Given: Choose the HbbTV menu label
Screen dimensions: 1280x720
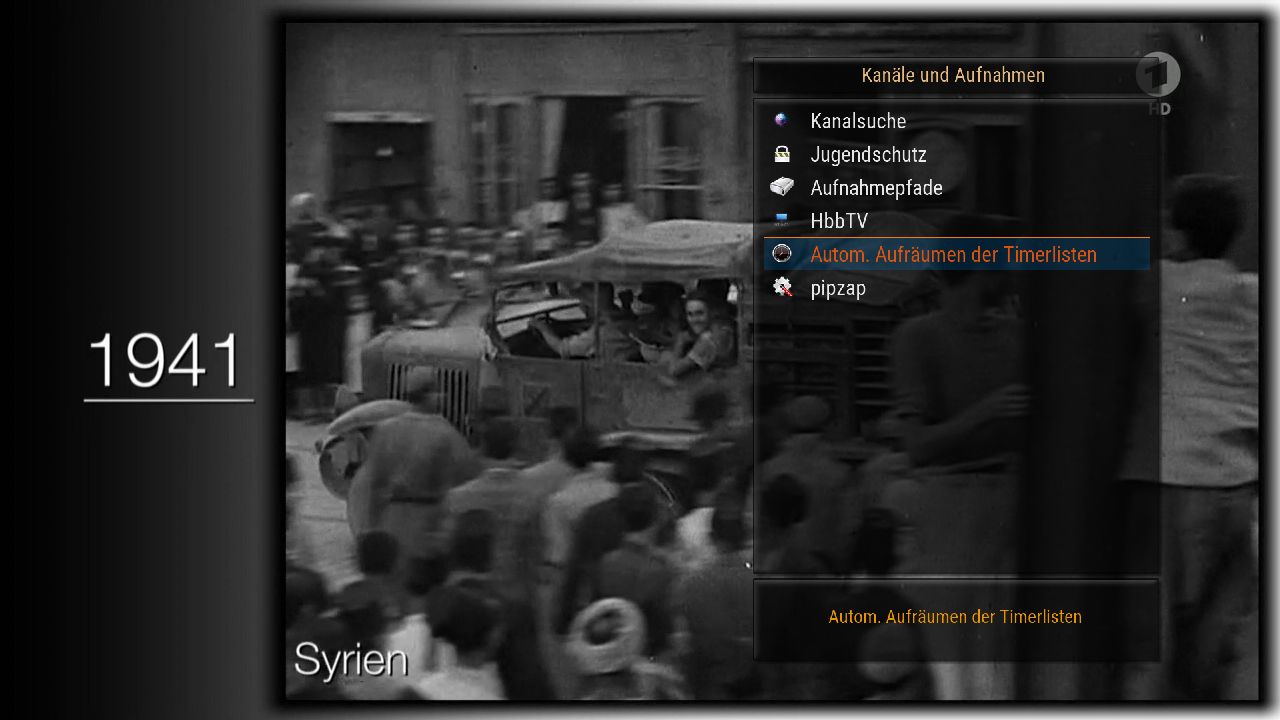Looking at the screenshot, I should [x=839, y=221].
